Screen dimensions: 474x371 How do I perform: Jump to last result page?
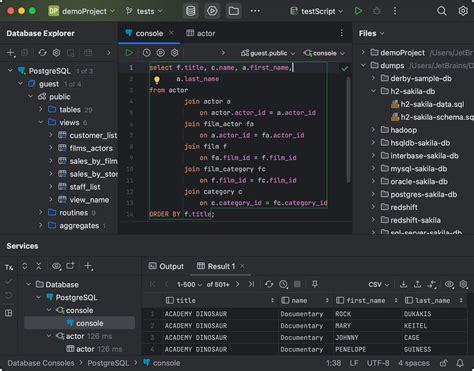point(251,284)
